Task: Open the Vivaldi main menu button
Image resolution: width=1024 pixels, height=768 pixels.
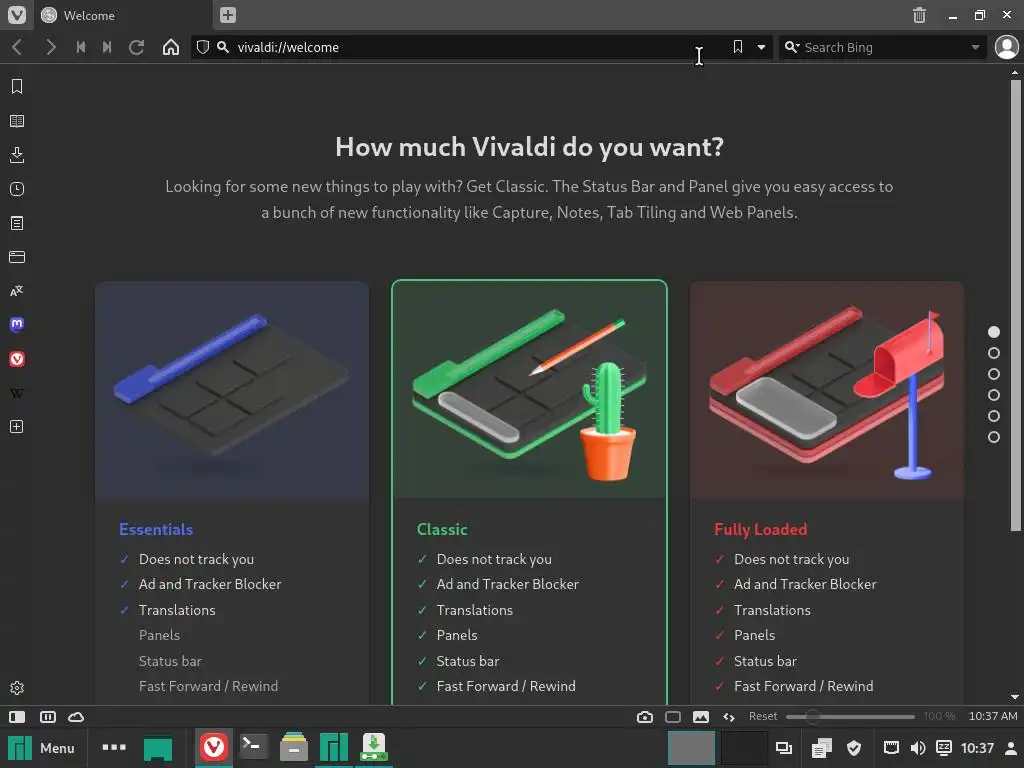Action: tap(16, 14)
